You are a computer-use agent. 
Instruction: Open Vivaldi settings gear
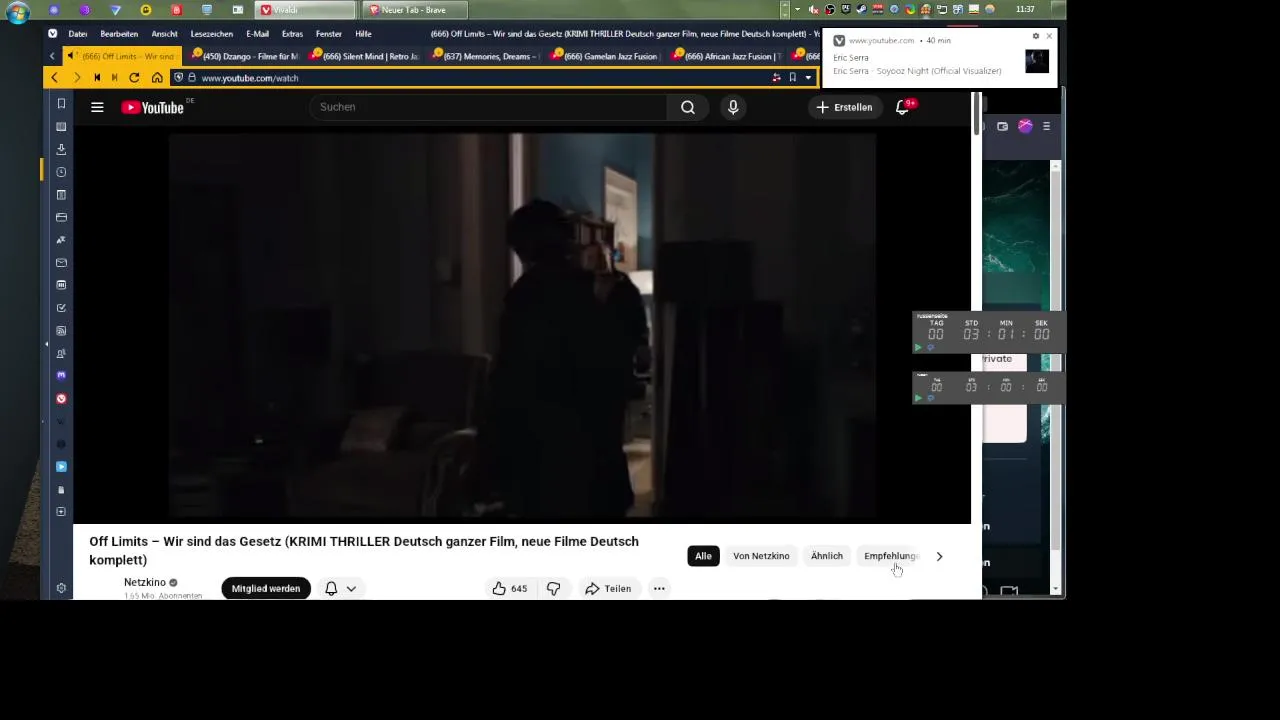61,588
